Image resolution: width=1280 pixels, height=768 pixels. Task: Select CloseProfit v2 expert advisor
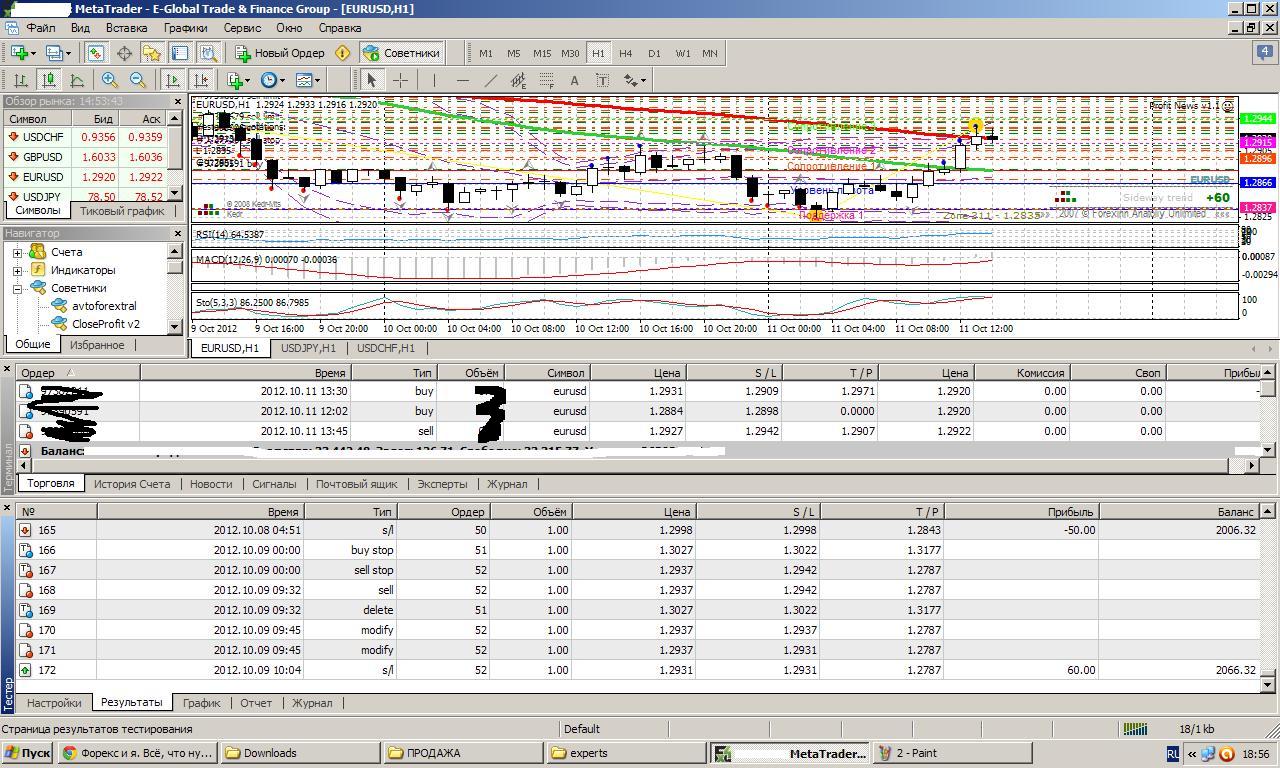coord(106,324)
